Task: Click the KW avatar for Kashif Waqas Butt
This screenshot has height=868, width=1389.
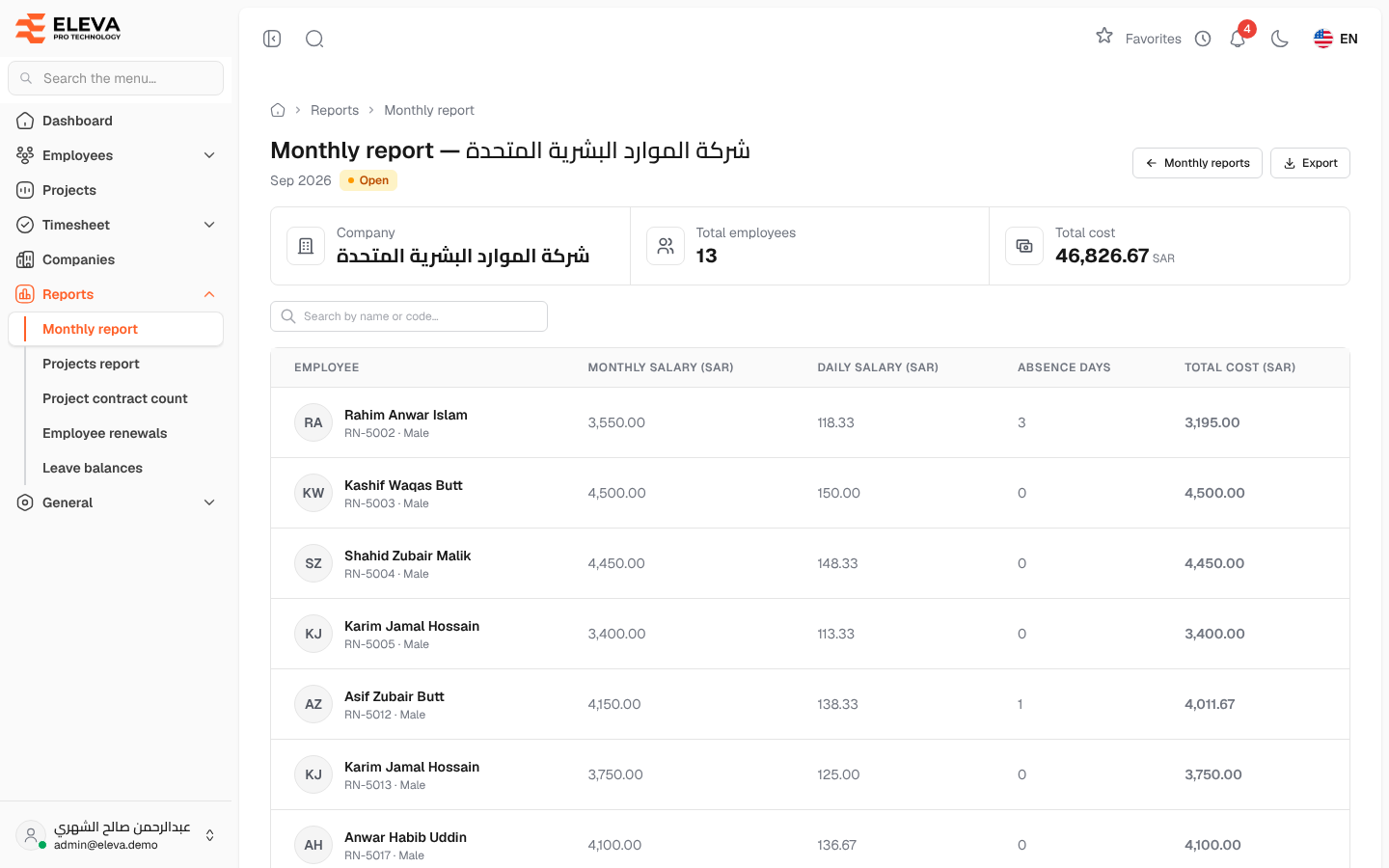Action: coord(313,493)
